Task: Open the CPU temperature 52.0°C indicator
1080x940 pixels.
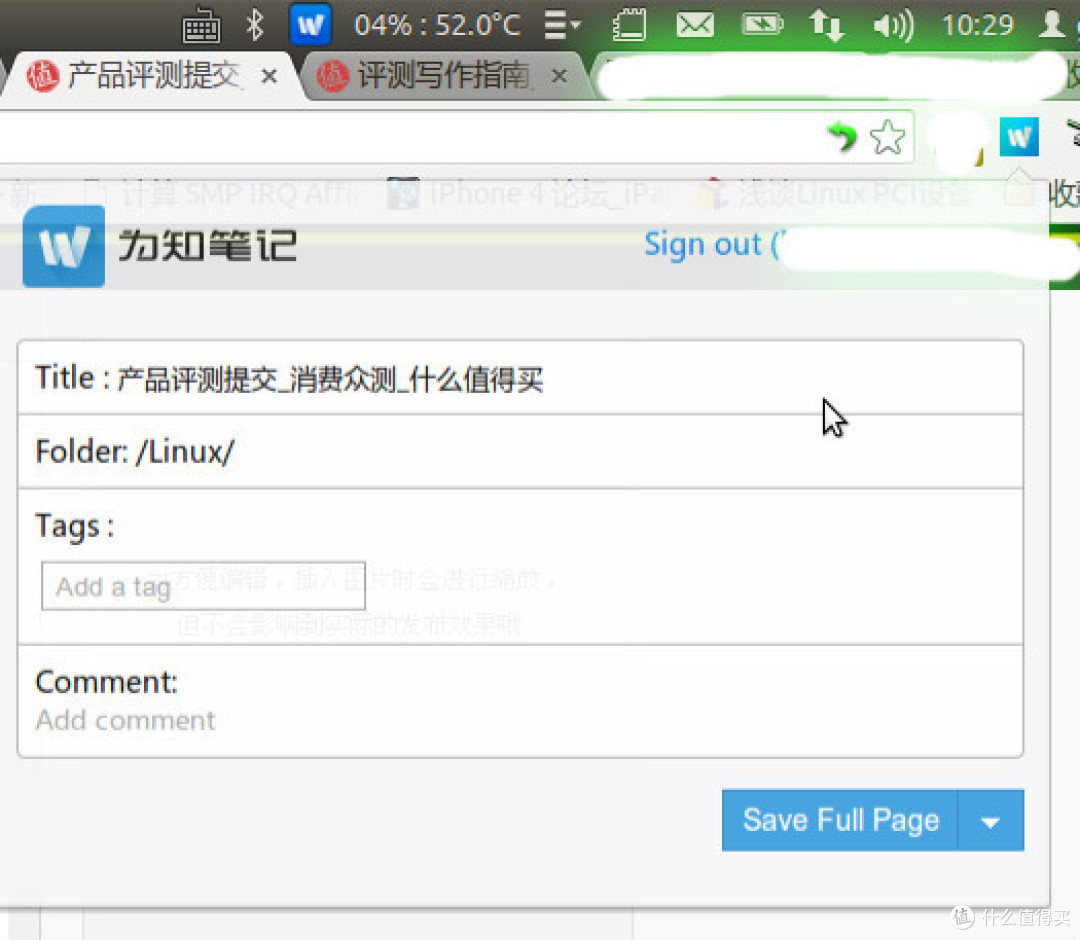Action: 437,25
